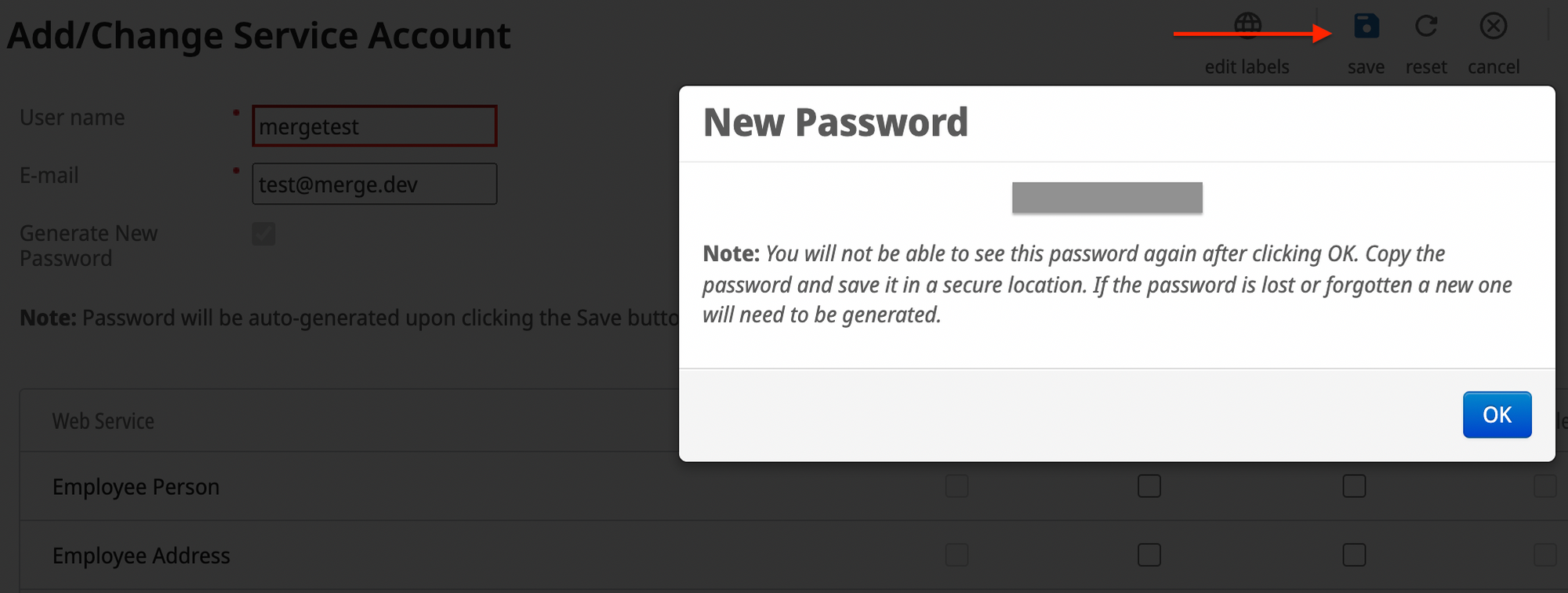Click the New Password dialog title
Screen dimensions: 1568x593
tap(836, 123)
